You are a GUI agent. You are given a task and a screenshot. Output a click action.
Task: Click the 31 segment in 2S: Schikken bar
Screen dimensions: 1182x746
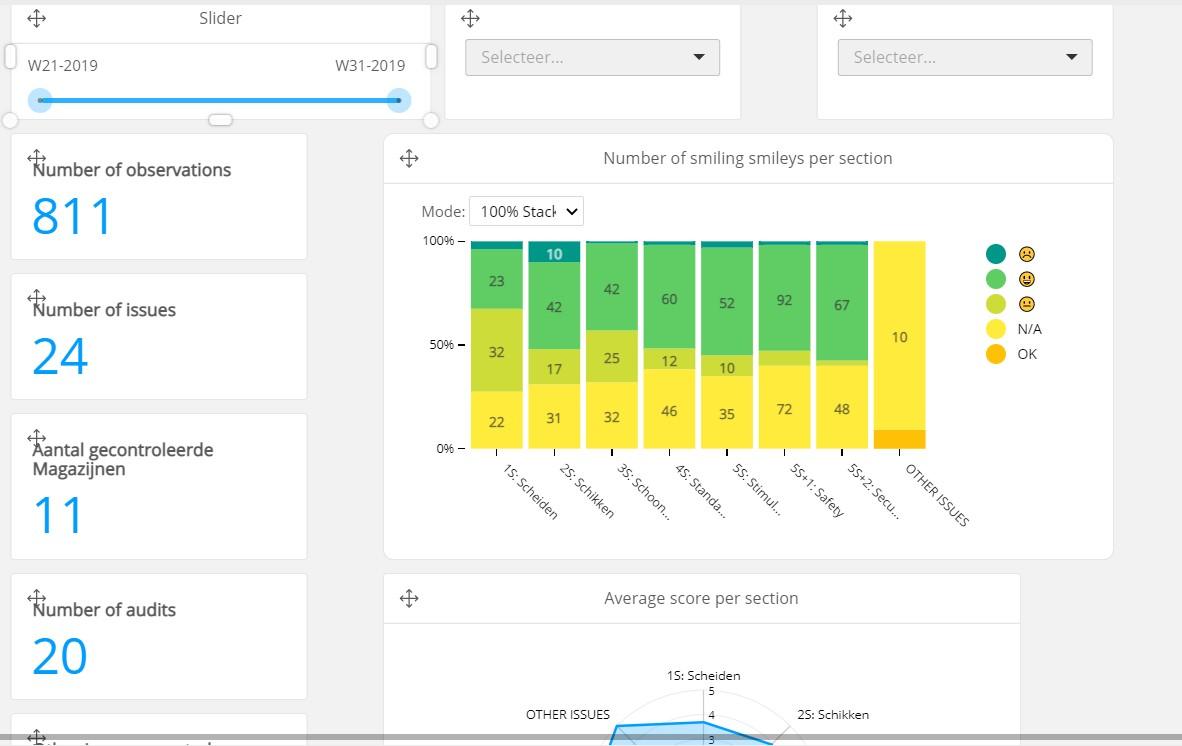[554, 417]
